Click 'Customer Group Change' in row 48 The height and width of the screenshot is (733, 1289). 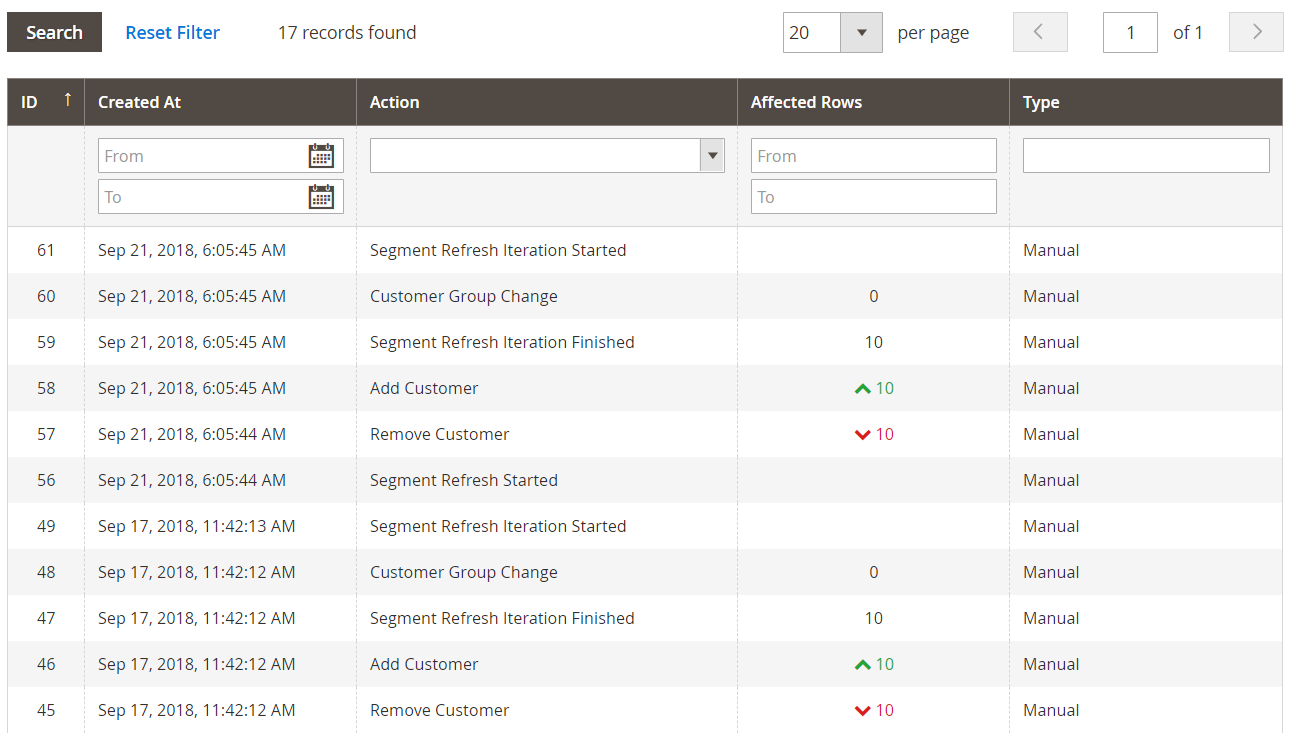tap(464, 572)
